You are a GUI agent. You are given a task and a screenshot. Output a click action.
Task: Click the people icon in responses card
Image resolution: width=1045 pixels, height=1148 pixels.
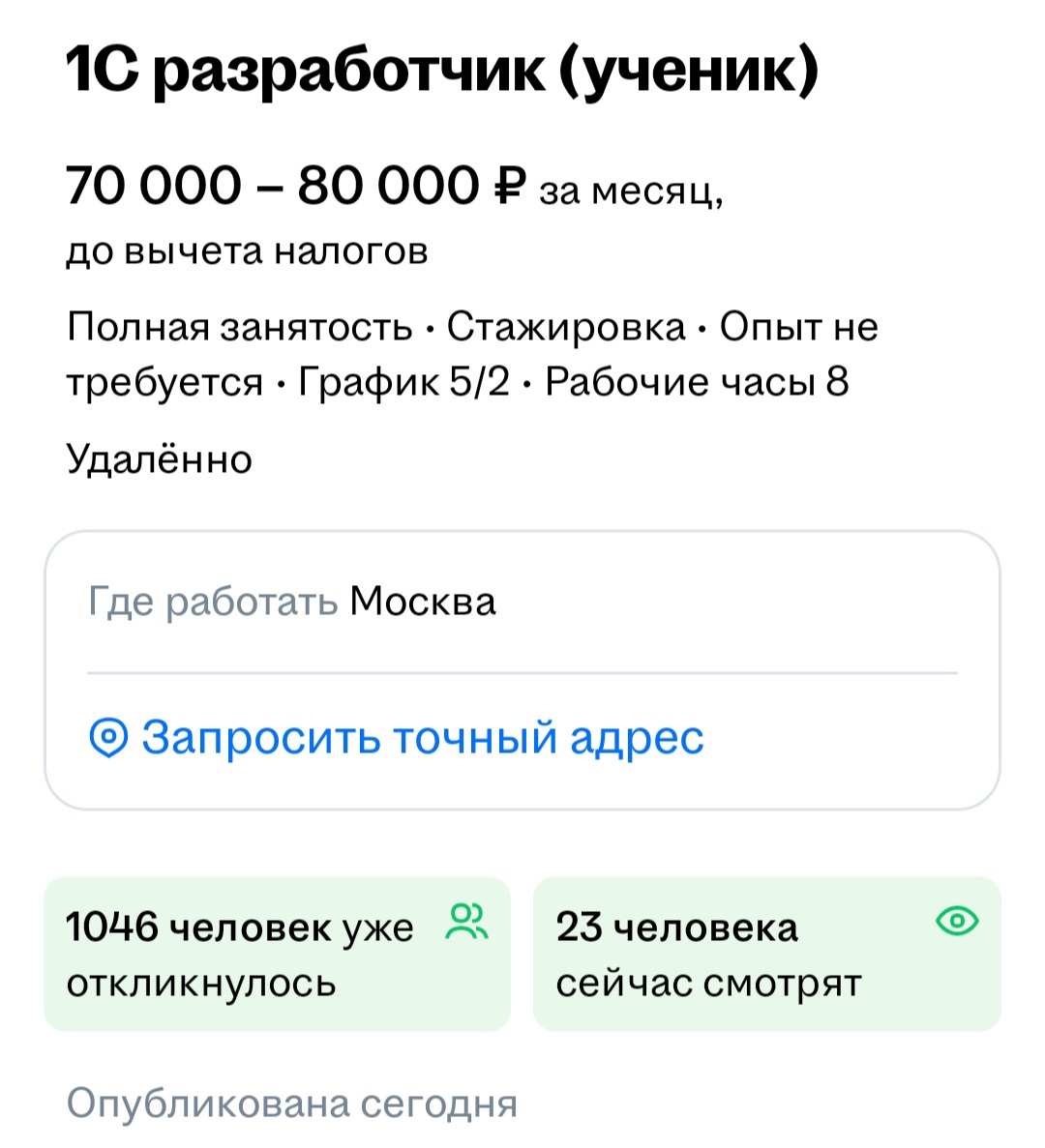tap(467, 922)
